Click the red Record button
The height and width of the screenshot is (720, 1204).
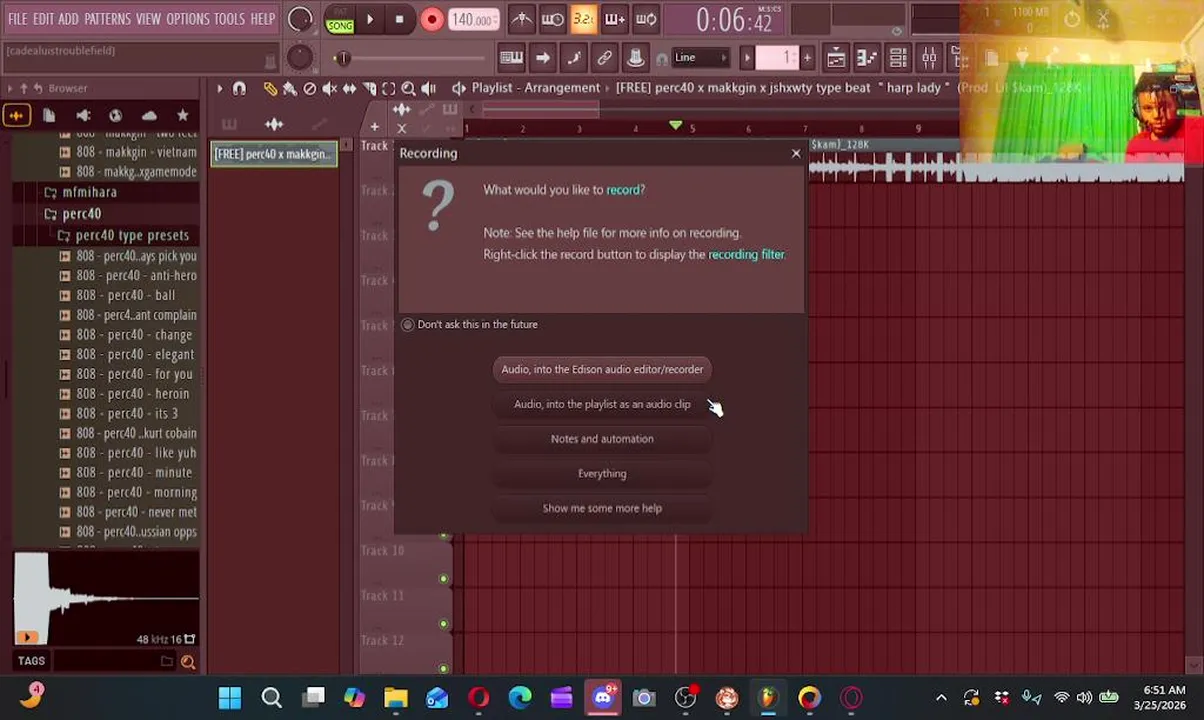pos(432,19)
